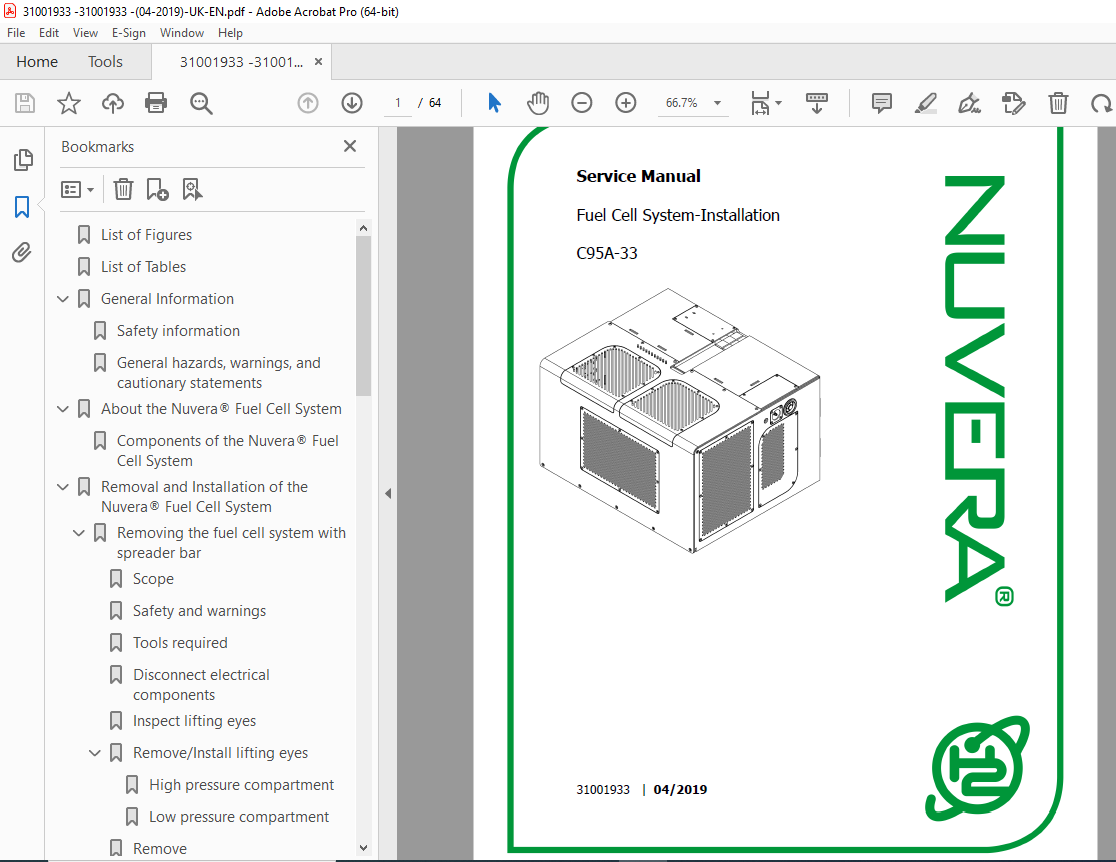Switch to the Home tab

click(x=37, y=62)
